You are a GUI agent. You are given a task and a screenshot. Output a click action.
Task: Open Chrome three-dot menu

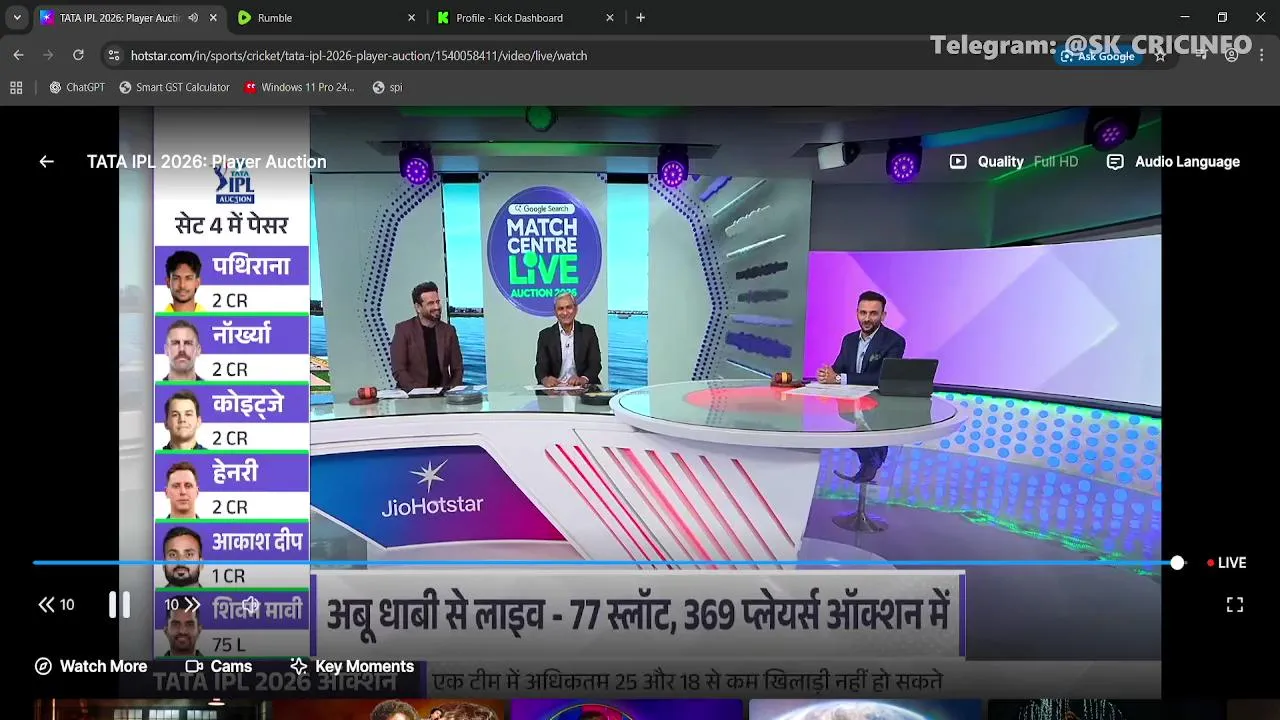click(x=1262, y=56)
